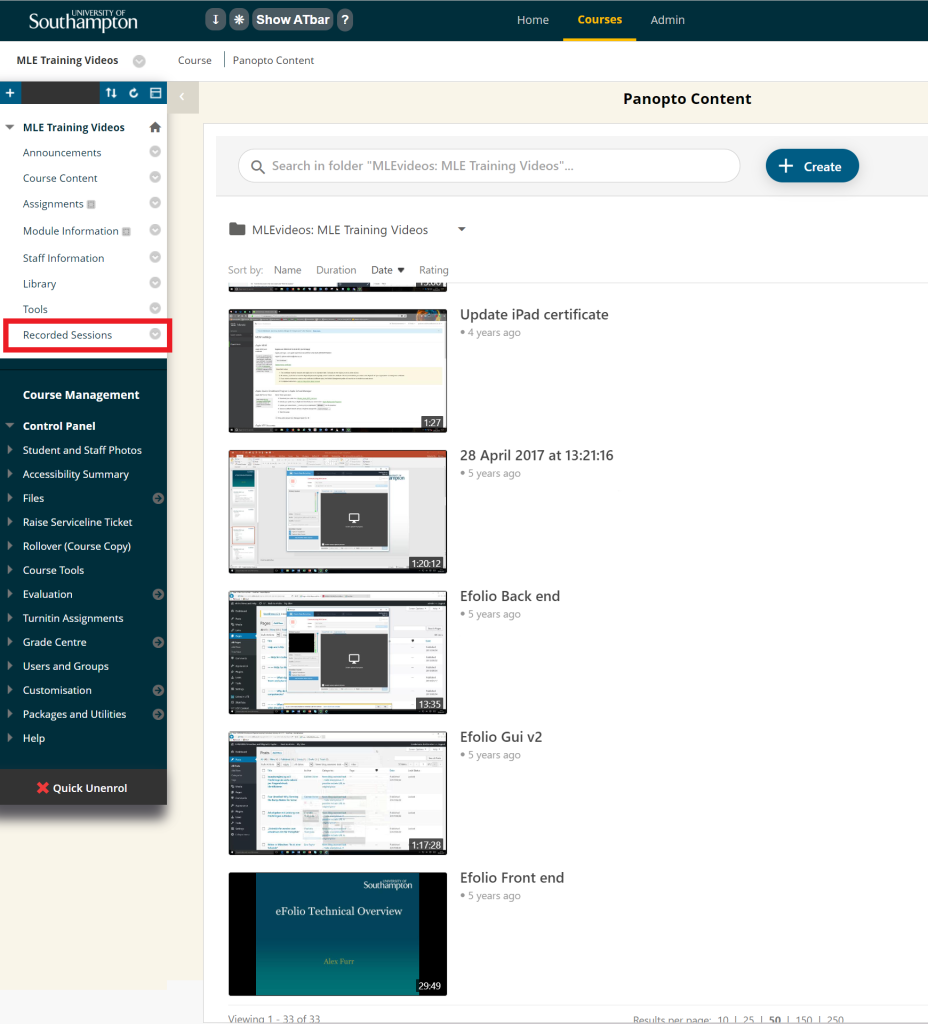The height and width of the screenshot is (1024, 928).
Task: Set results per page to 10
Action: (x=723, y=1019)
